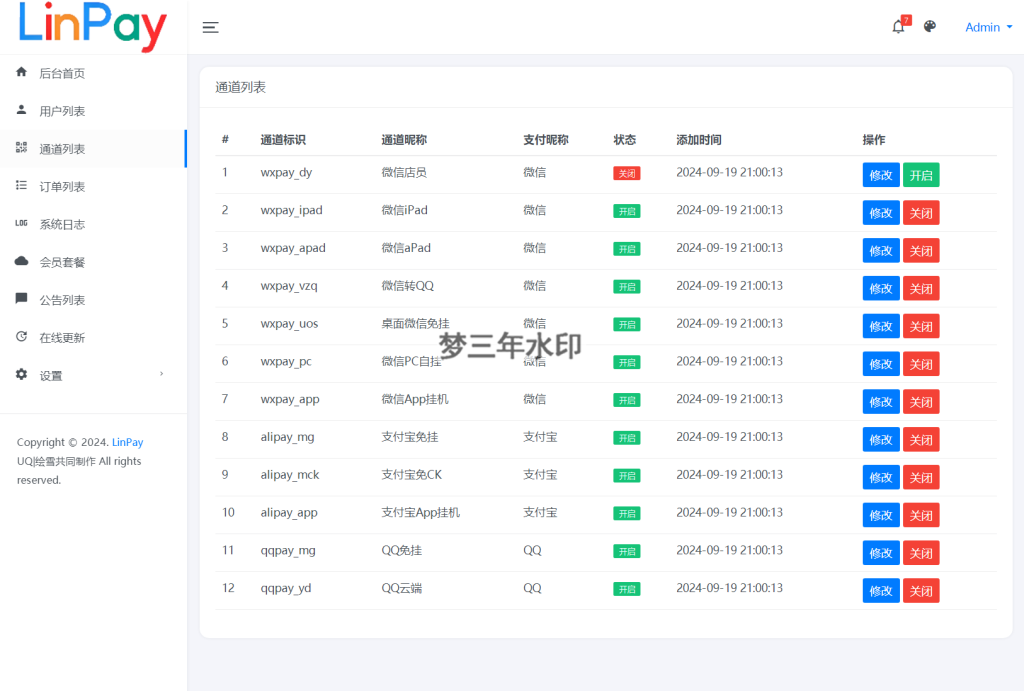Click 修改 for wxpay_pc
This screenshot has width=1024, height=691.
881,364
